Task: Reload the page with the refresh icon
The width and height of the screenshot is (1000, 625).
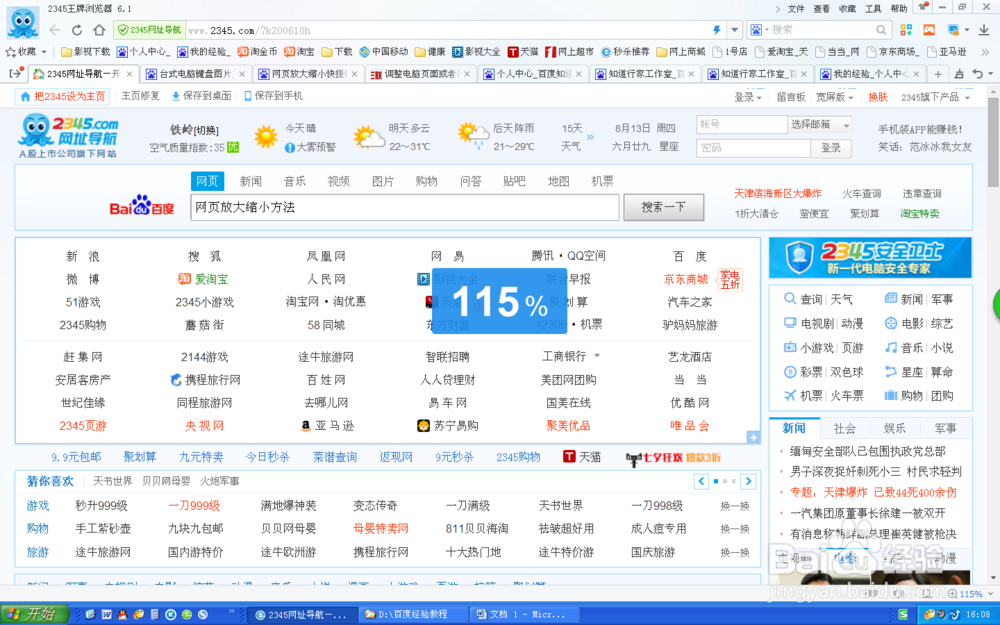Action: [77, 30]
